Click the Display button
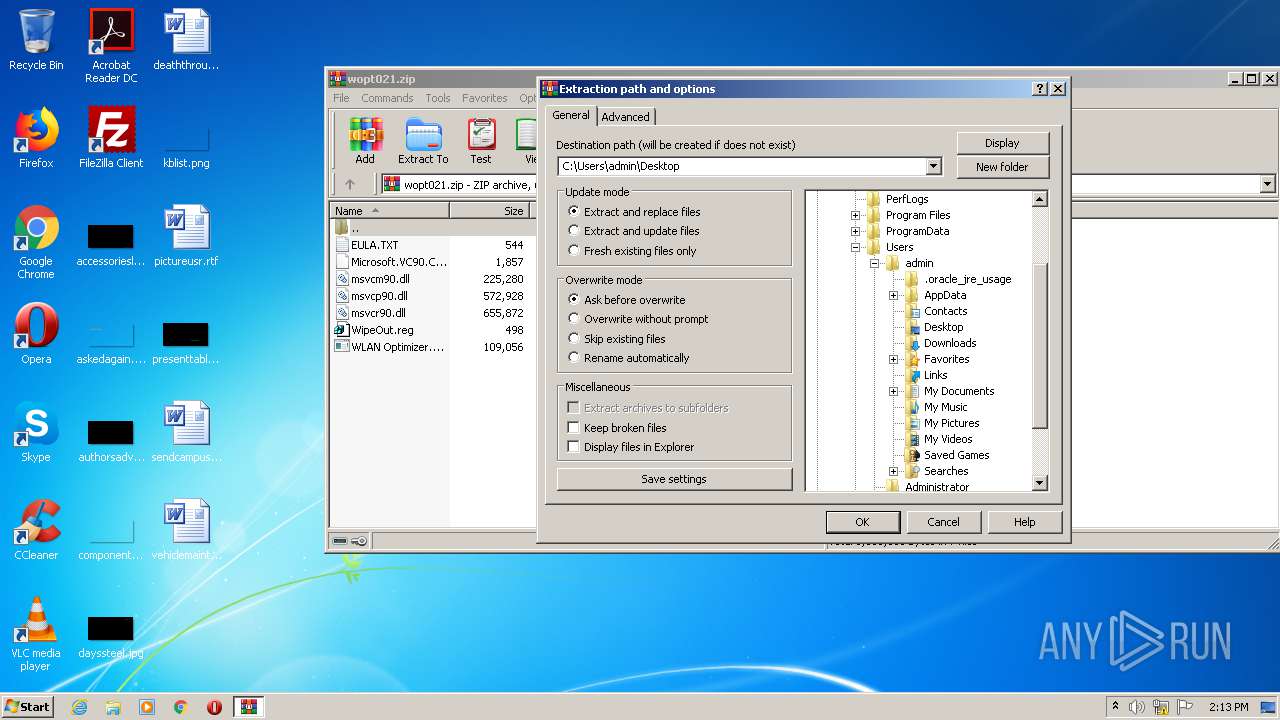The height and width of the screenshot is (720, 1280). click(1002, 143)
